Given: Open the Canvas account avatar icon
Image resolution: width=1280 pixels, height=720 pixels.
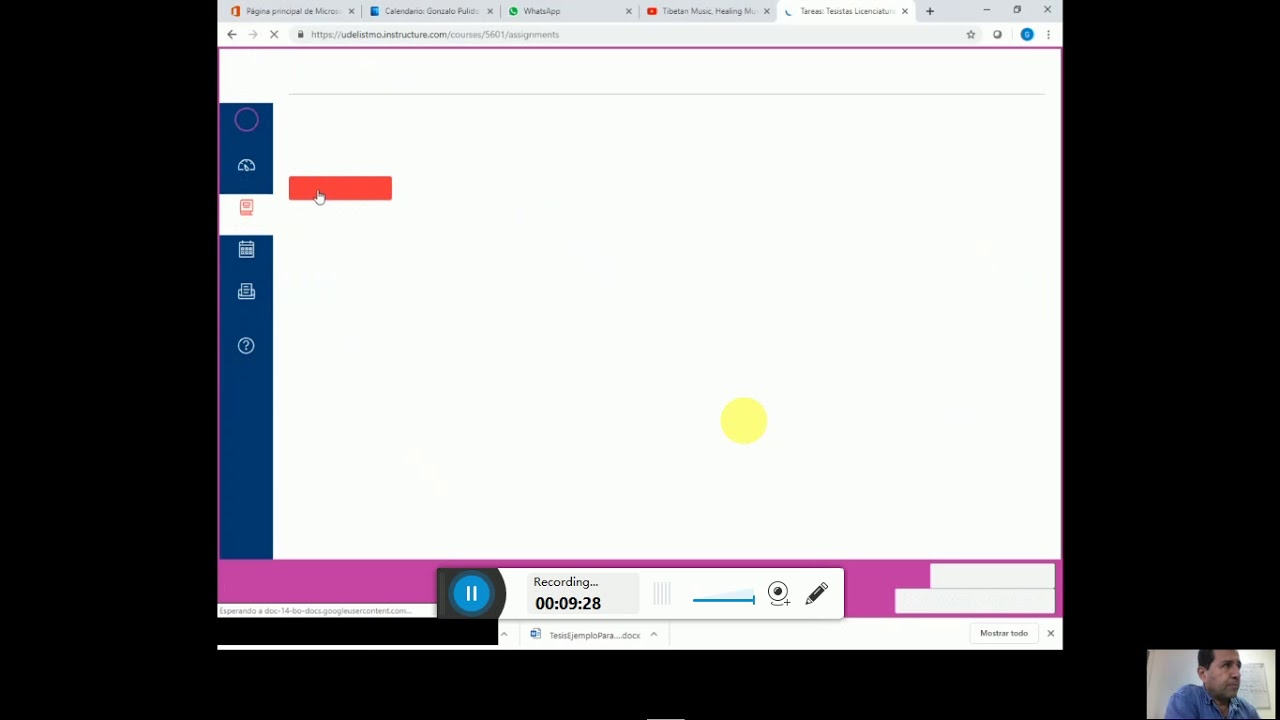Looking at the screenshot, I should (246, 120).
